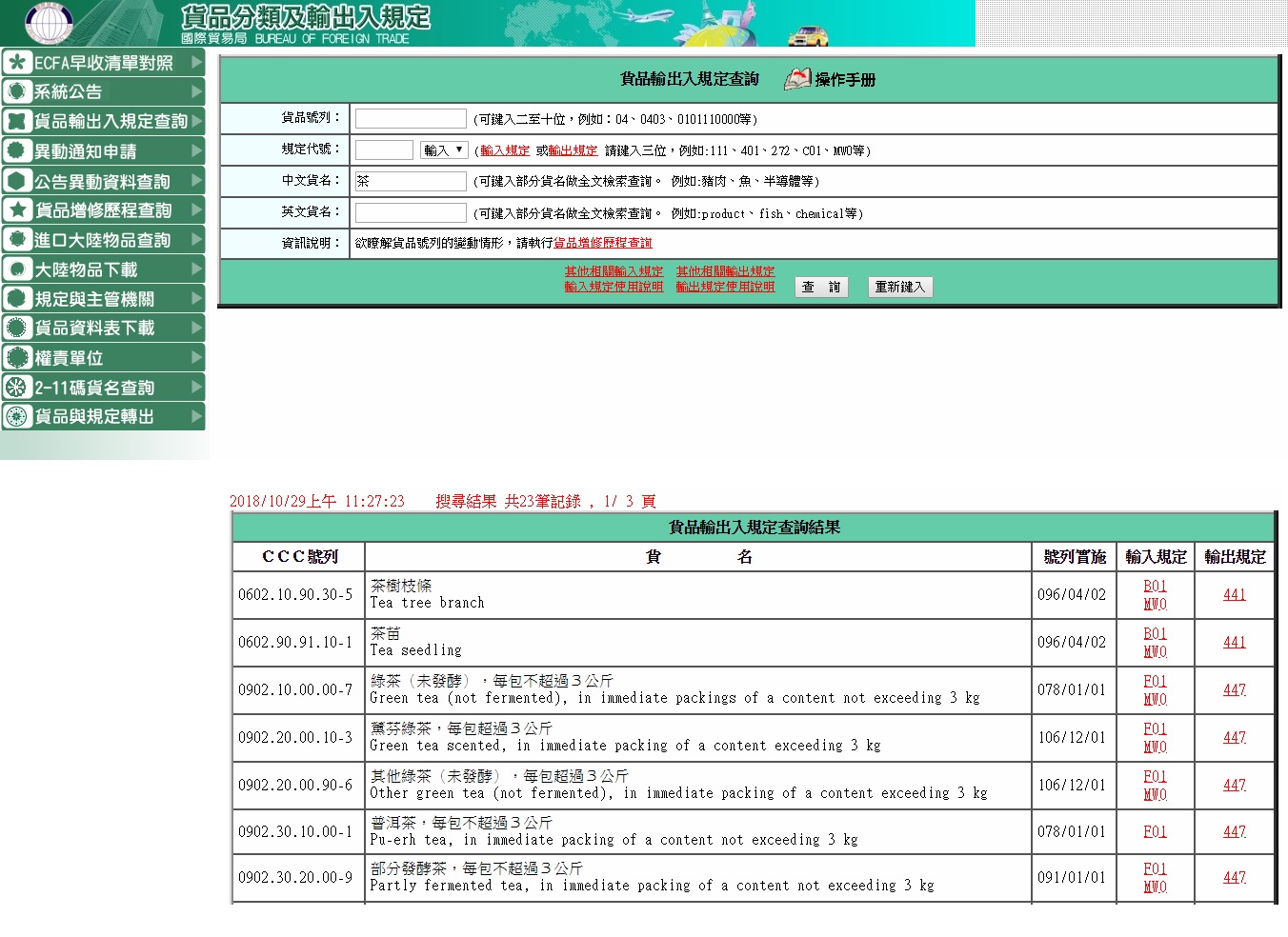Click the icon beside 貨品與規定轉出
1288x937 pixels.
17,416
